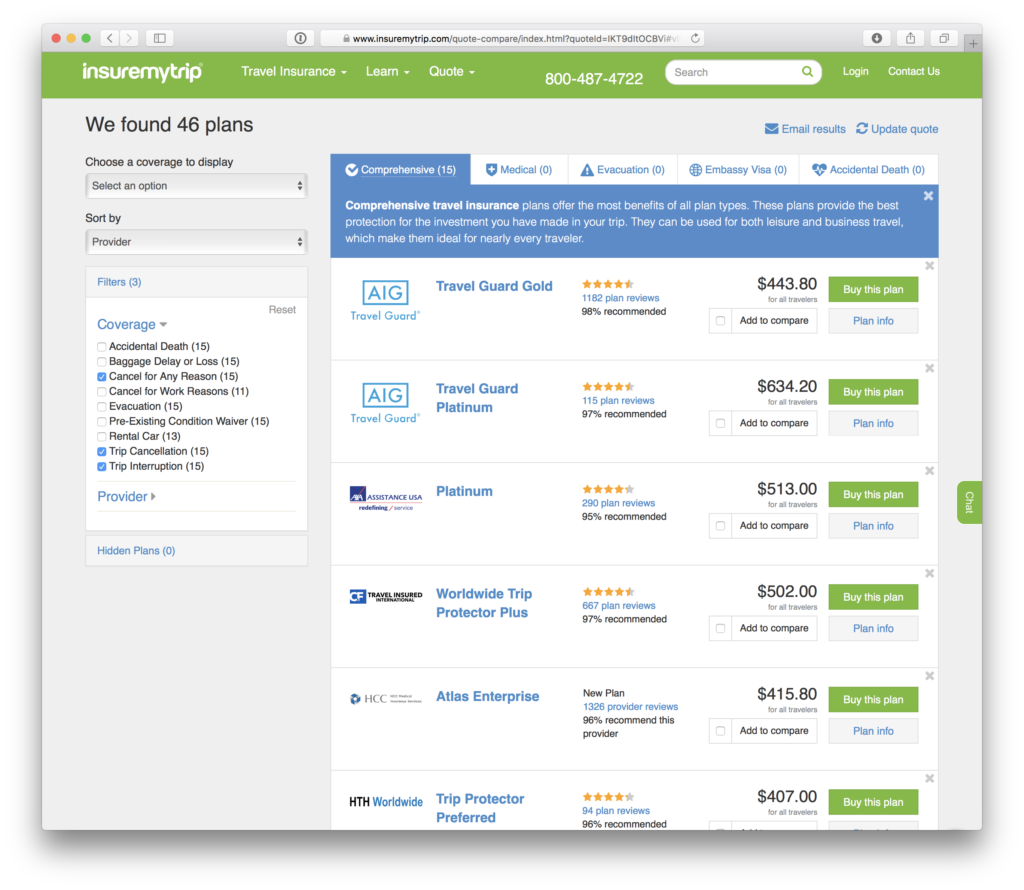The width and height of the screenshot is (1024, 890).
Task: Hide the Travel Guard Platinum plan
Action: [929, 368]
